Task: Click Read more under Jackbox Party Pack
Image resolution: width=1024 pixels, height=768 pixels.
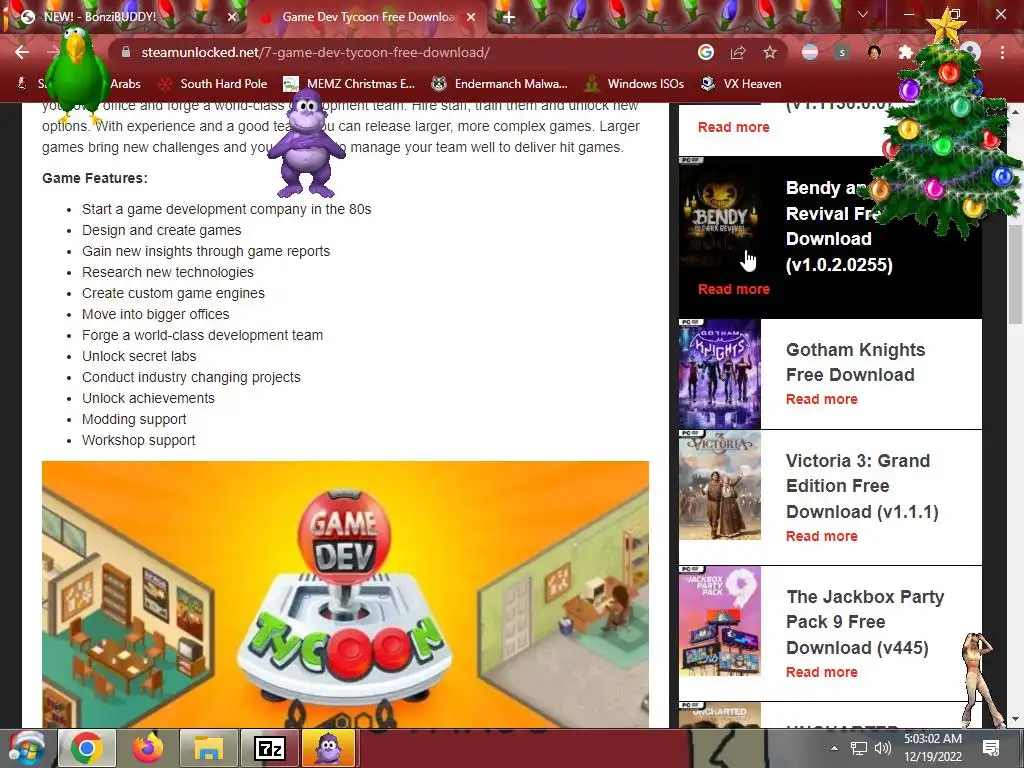Action: [822, 672]
